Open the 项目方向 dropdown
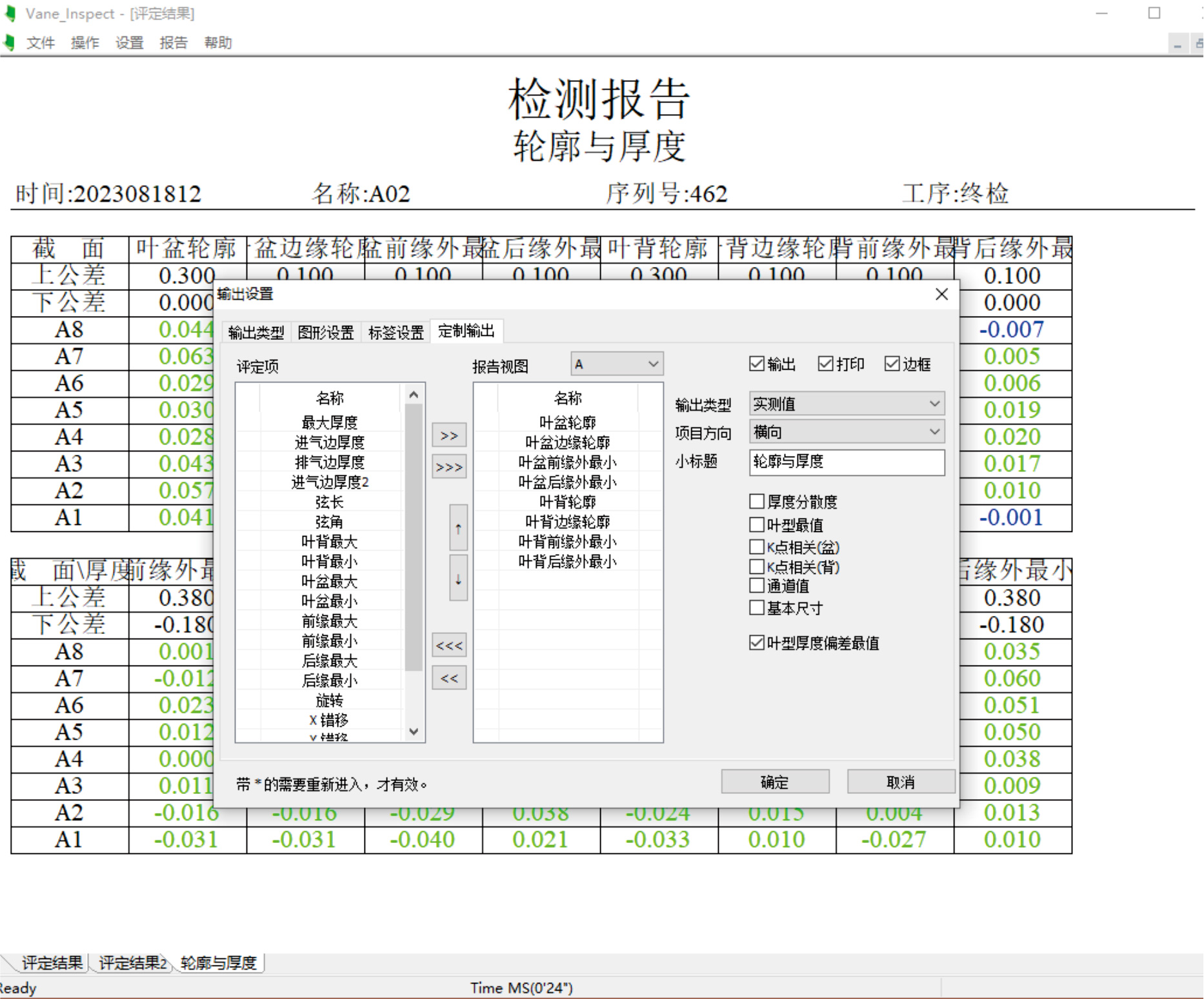The height and width of the screenshot is (999, 1204). tap(847, 432)
